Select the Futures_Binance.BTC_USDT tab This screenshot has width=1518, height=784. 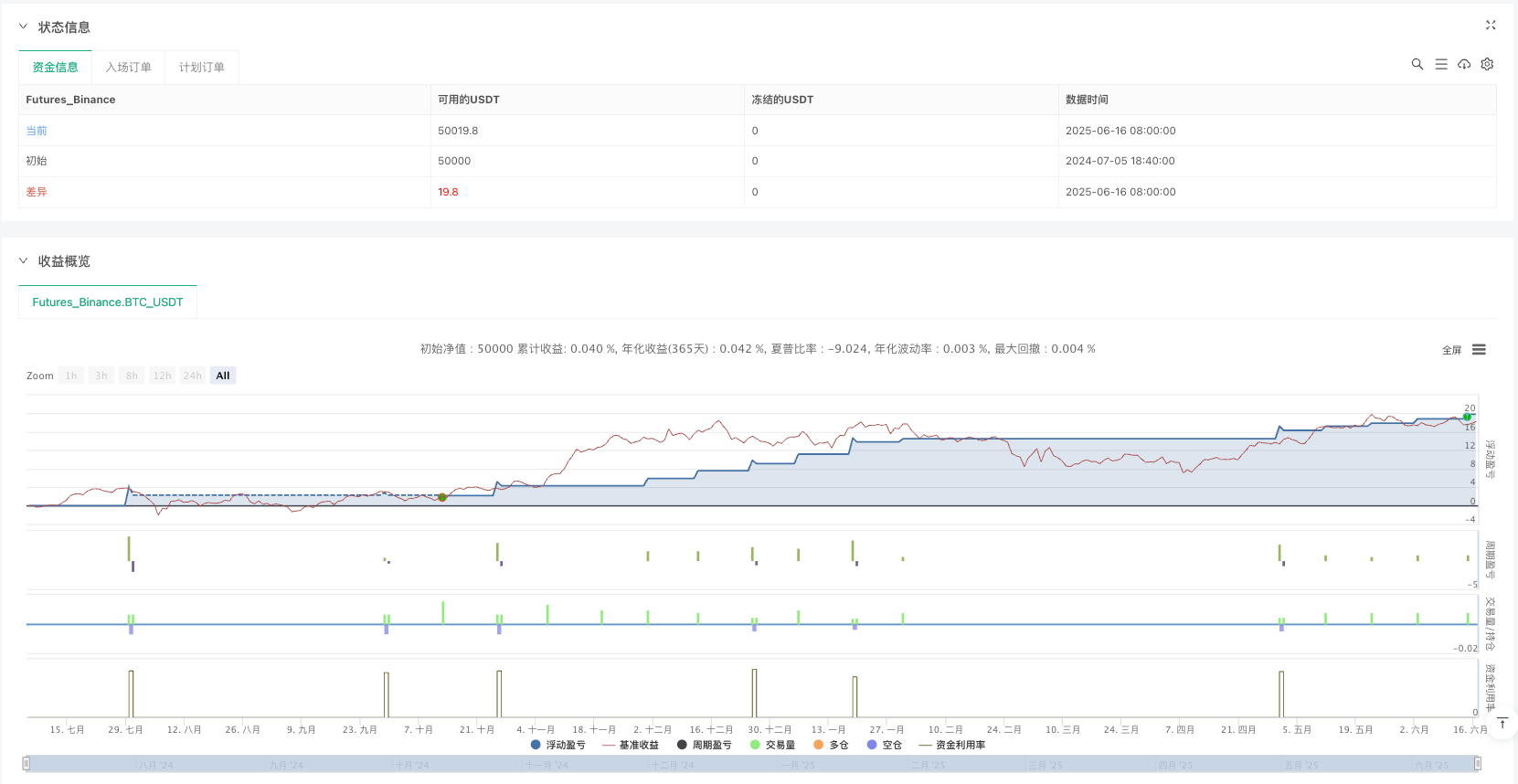tap(108, 302)
